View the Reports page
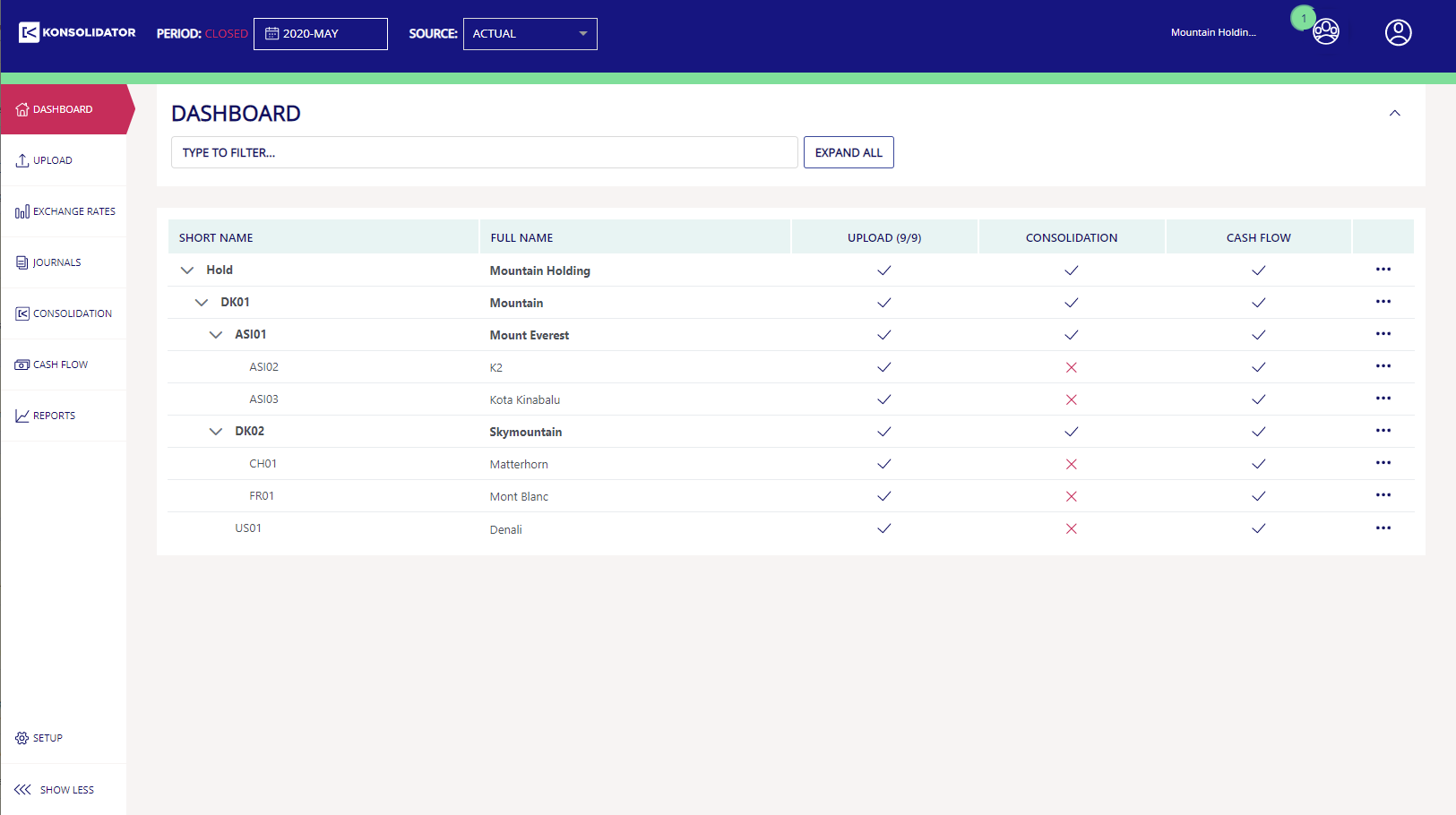Screen dimensions: 1456x815 coord(54,415)
